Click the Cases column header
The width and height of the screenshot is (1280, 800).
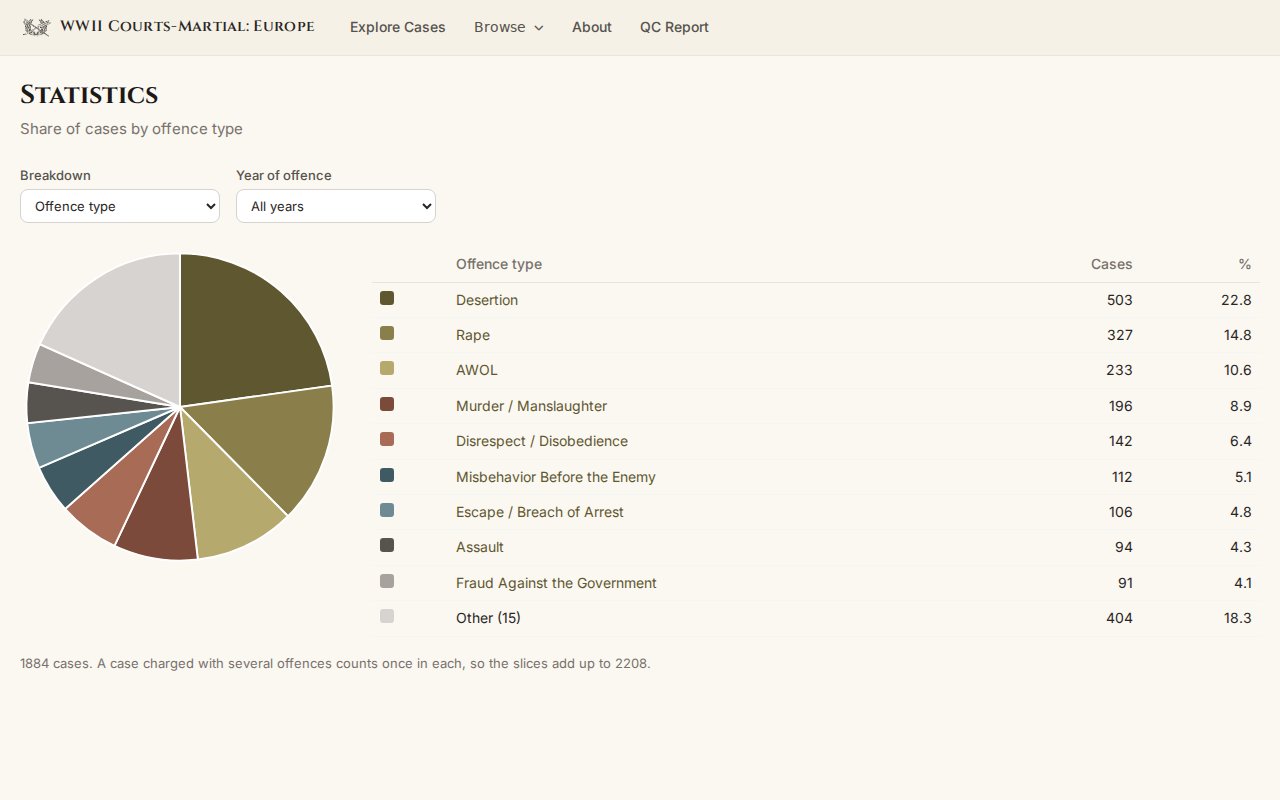(1111, 264)
